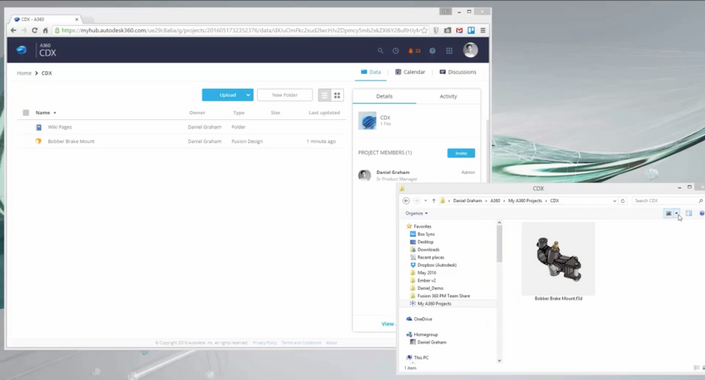The width and height of the screenshot is (705, 380).
Task: Open Terms and Conditions footer link
Action: [x=301, y=343]
